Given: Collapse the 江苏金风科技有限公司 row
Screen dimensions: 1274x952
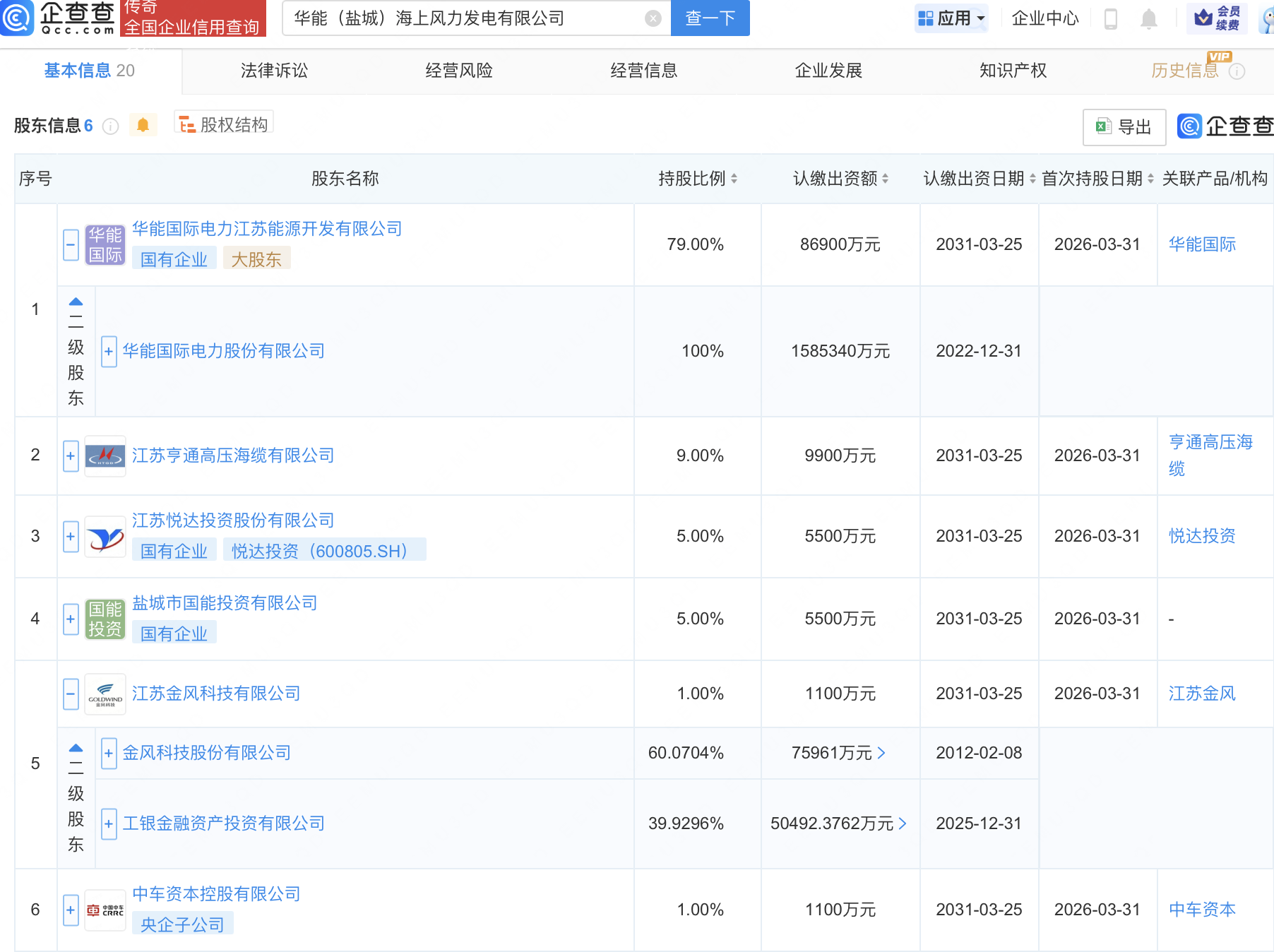Looking at the screenshot, I should 71,694.
